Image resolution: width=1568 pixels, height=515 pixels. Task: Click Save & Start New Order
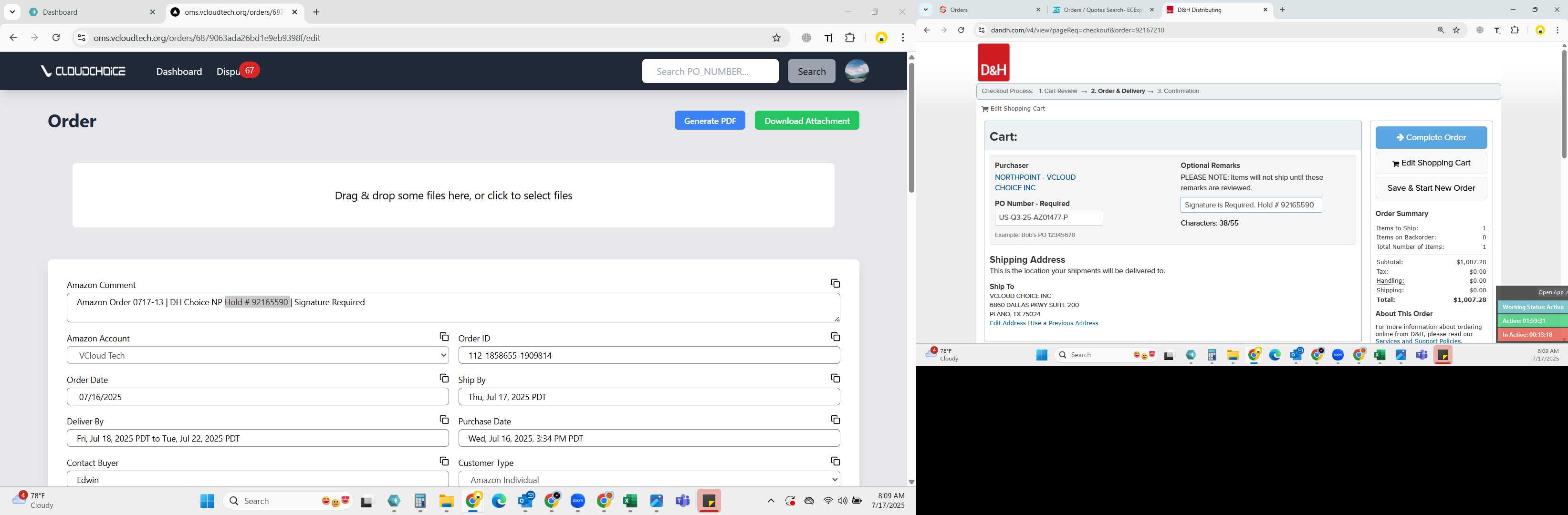point(1431,188)
